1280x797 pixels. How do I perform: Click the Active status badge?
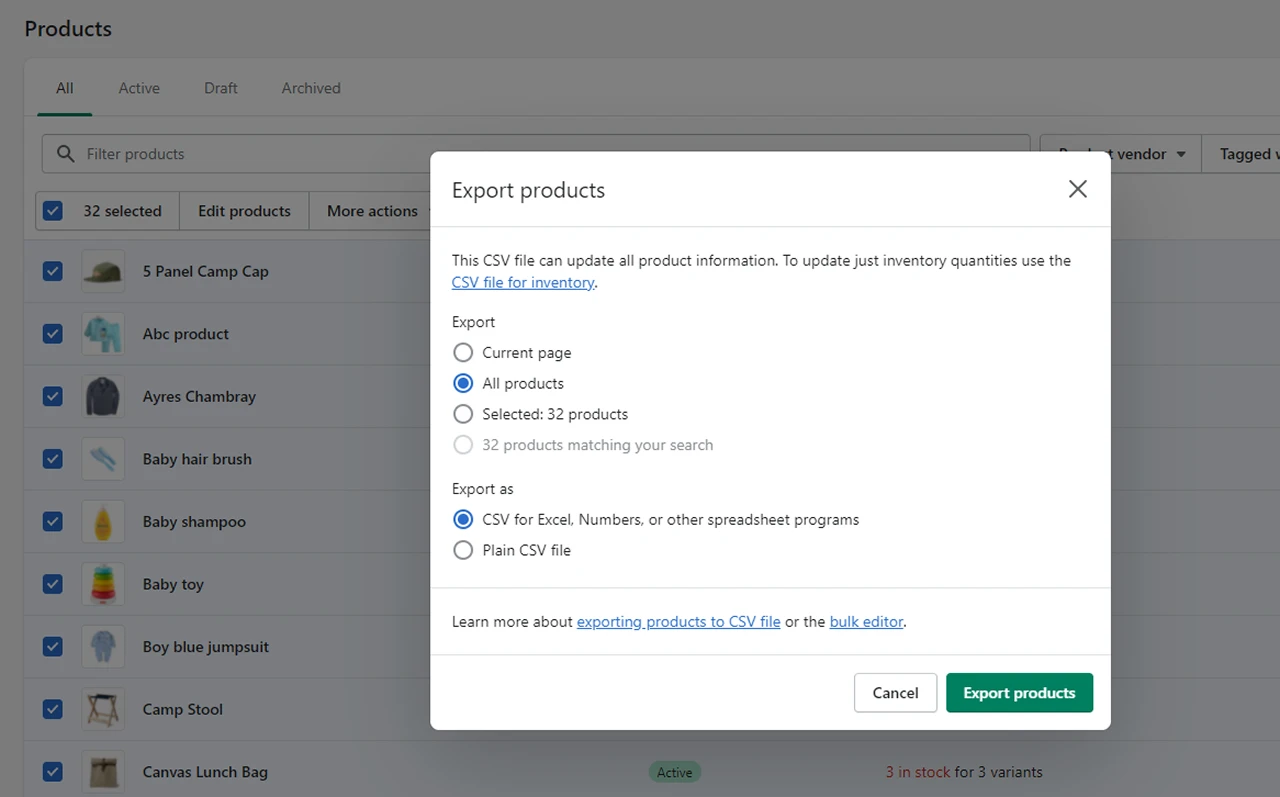(x=675, y=772)
